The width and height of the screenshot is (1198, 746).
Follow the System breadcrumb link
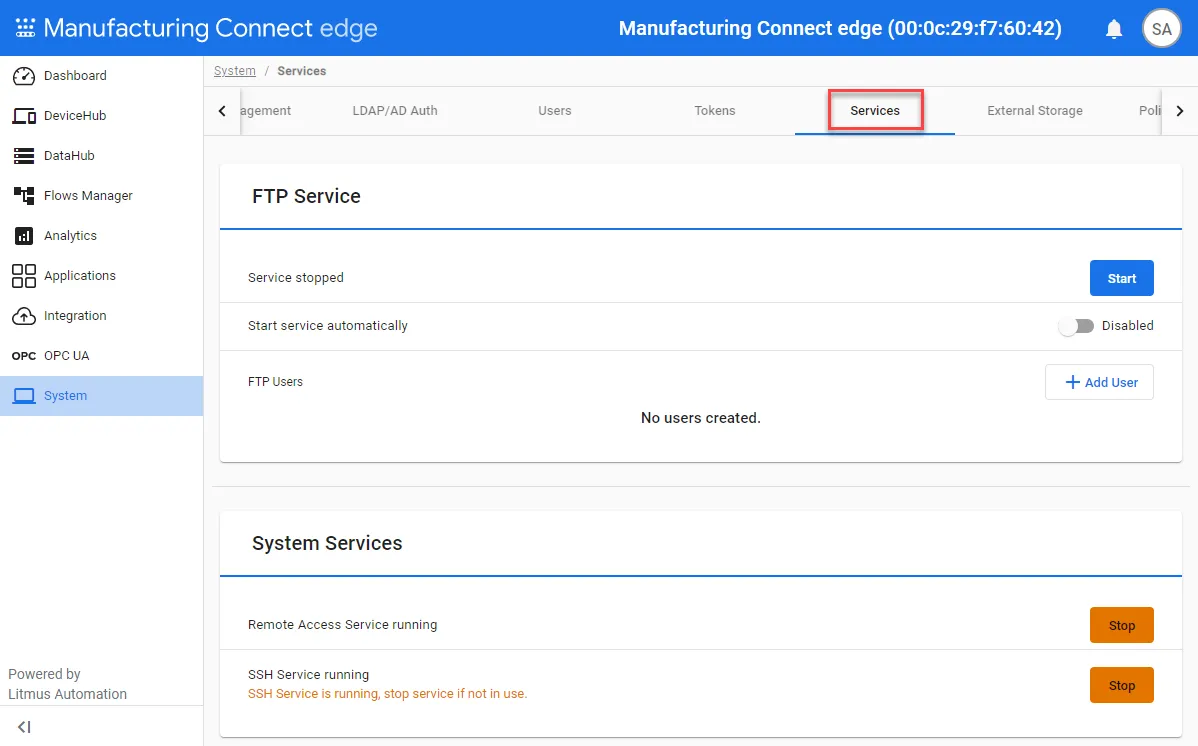tap(235, 71)
